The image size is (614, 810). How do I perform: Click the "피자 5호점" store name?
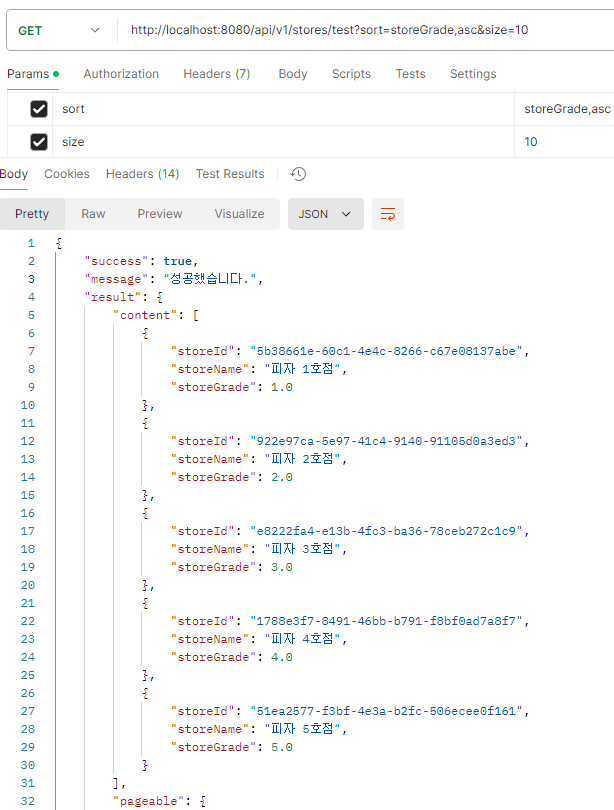tap(302, 729)
